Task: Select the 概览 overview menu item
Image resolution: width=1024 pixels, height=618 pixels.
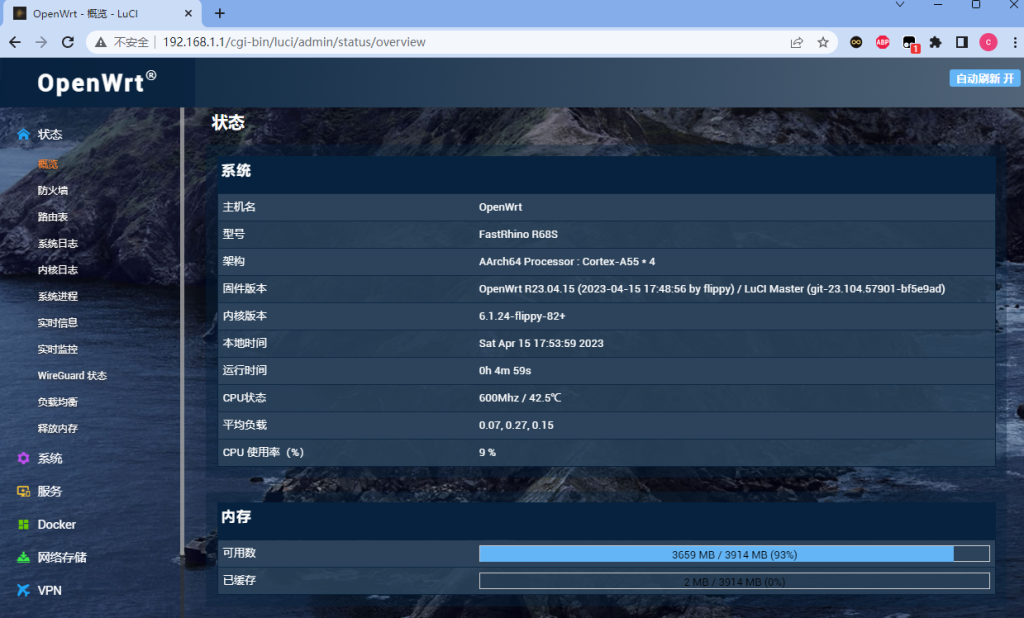Action: [x=48, y=164]
